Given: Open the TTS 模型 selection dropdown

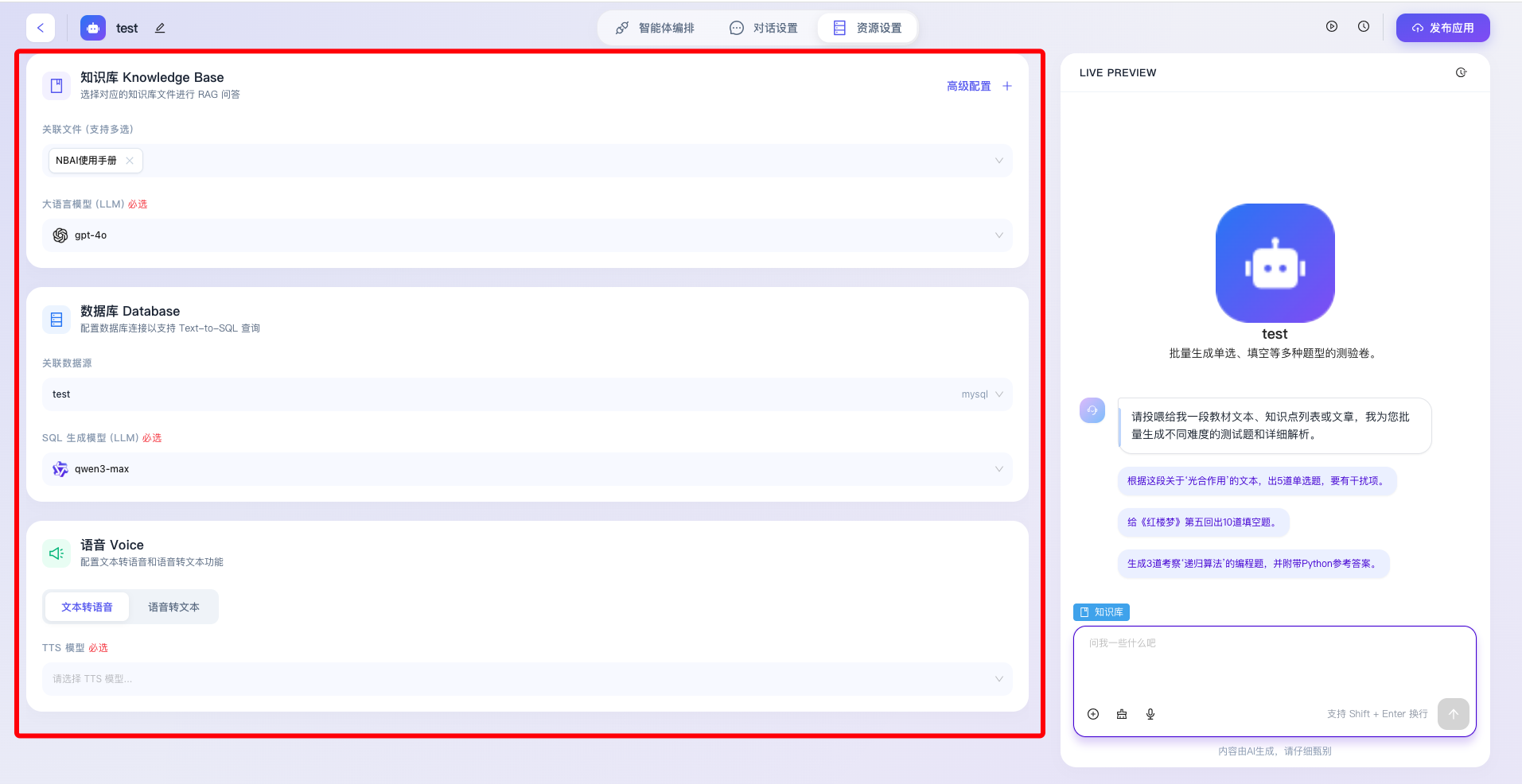Looking at the screenshot, I should coord(527,679).
